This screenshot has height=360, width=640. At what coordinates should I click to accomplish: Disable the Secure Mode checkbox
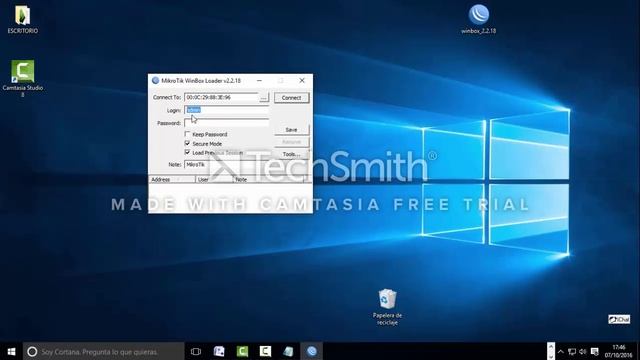187,143
